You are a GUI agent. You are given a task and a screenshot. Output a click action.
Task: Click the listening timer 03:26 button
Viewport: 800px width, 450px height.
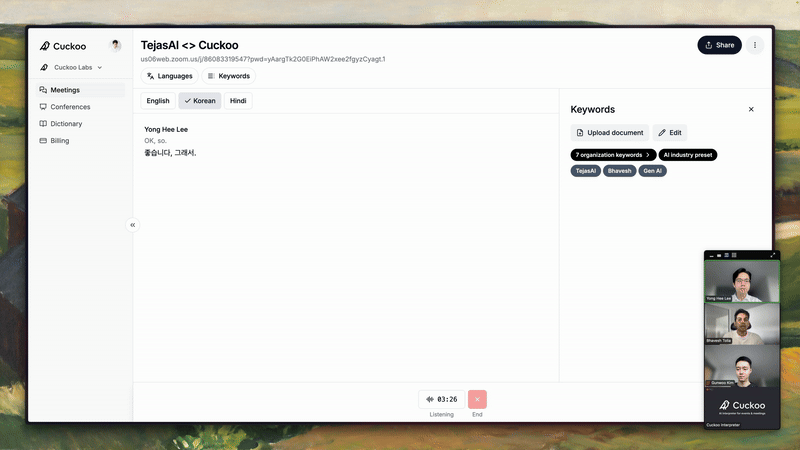click(x=441, y=399)
